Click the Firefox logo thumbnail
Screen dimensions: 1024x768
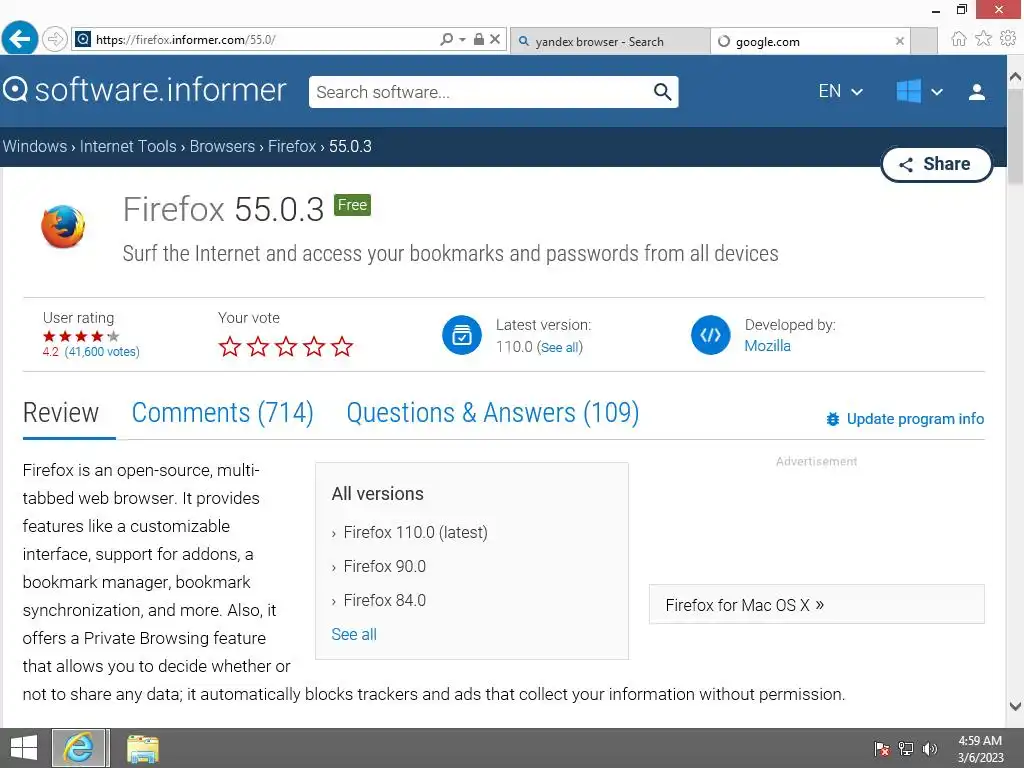pos(63,226)
